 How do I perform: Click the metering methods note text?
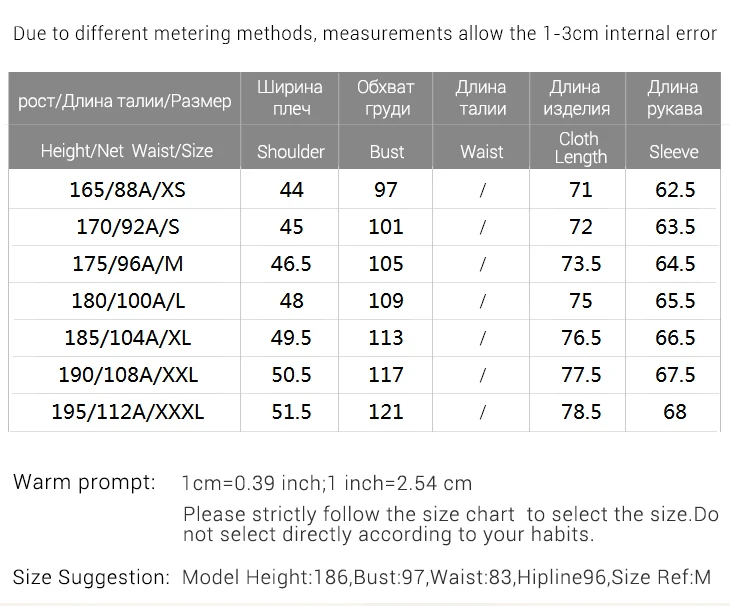365,34
